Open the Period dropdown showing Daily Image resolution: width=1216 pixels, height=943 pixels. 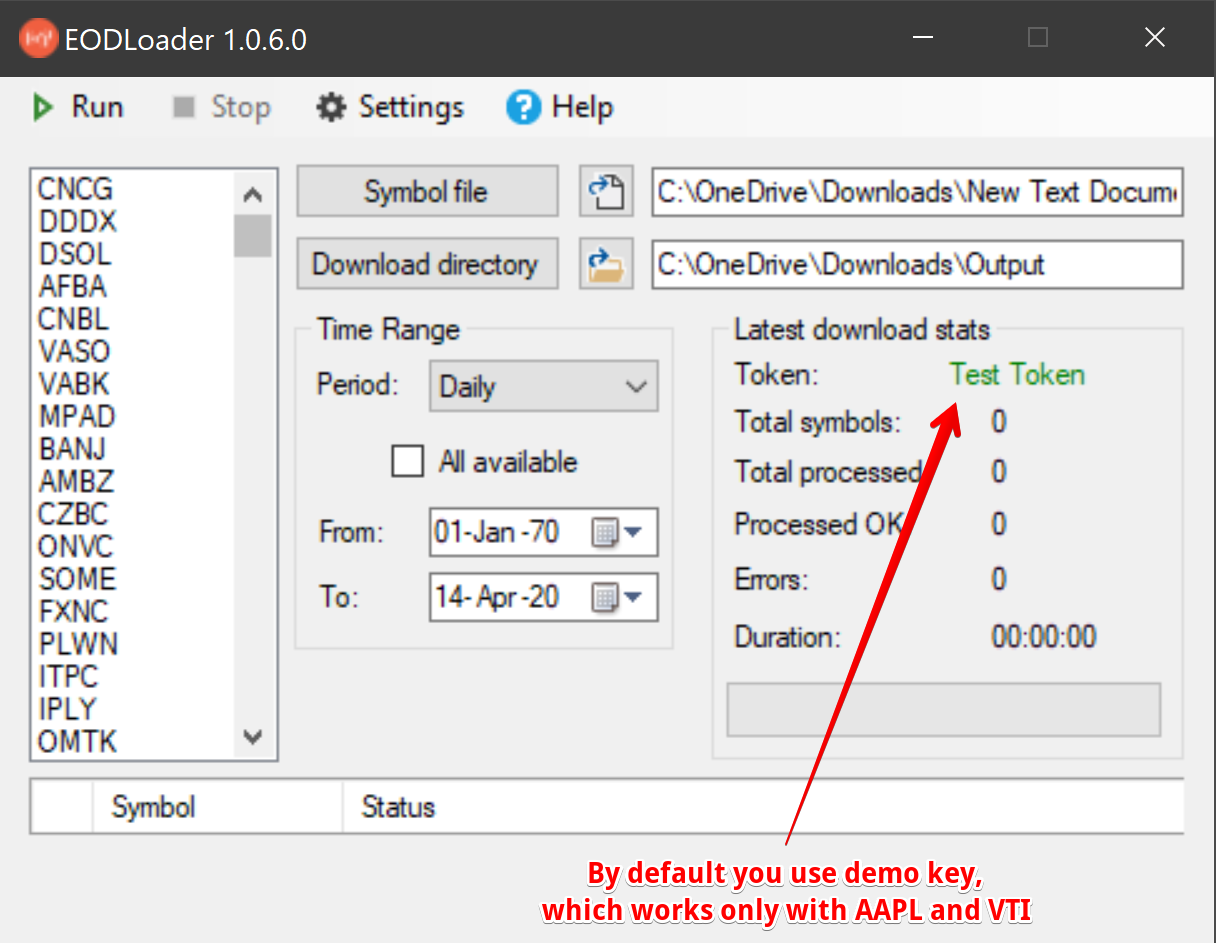(x=543, y=386)
